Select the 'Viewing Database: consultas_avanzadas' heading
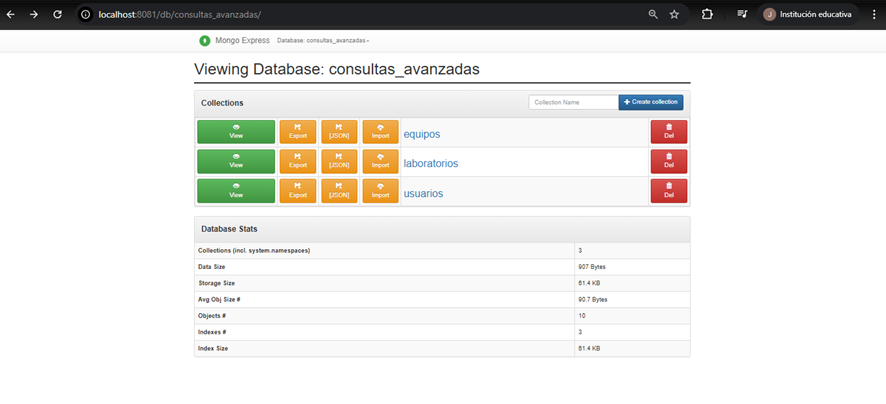This screenshot has width=886, height=404. (337, 69)
